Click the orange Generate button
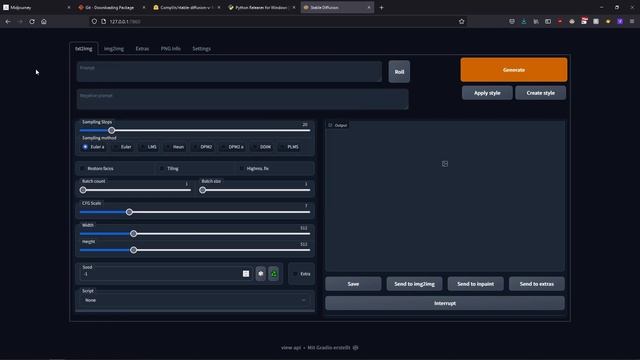640x360 pixels. [x=514, y=70]
